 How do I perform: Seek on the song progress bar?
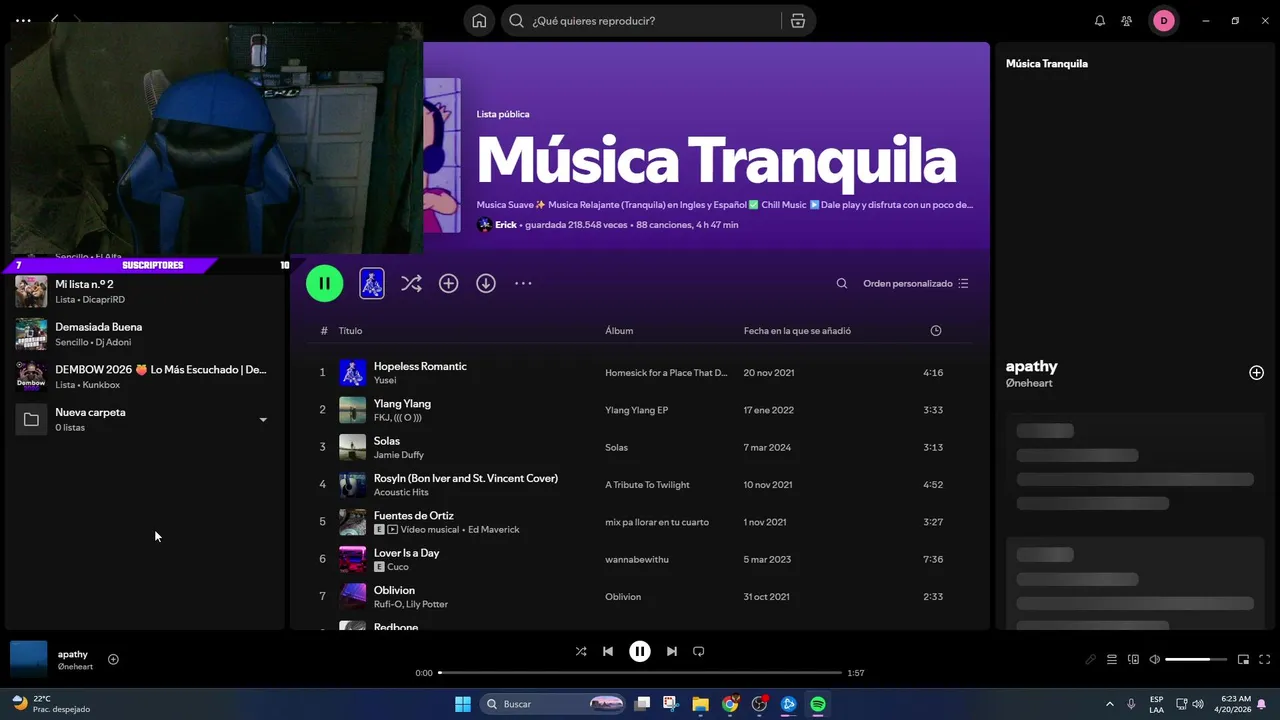click(640, 673)
